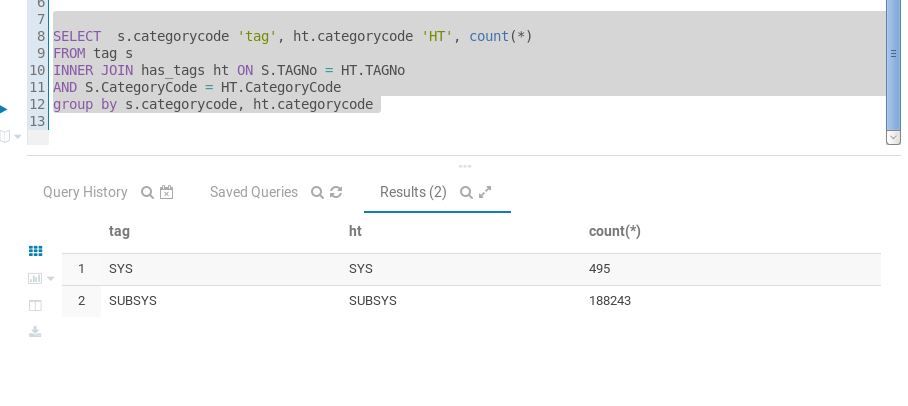Select the Results (2) tab
The width and height of the screenshot is (908, 406).
413,192
